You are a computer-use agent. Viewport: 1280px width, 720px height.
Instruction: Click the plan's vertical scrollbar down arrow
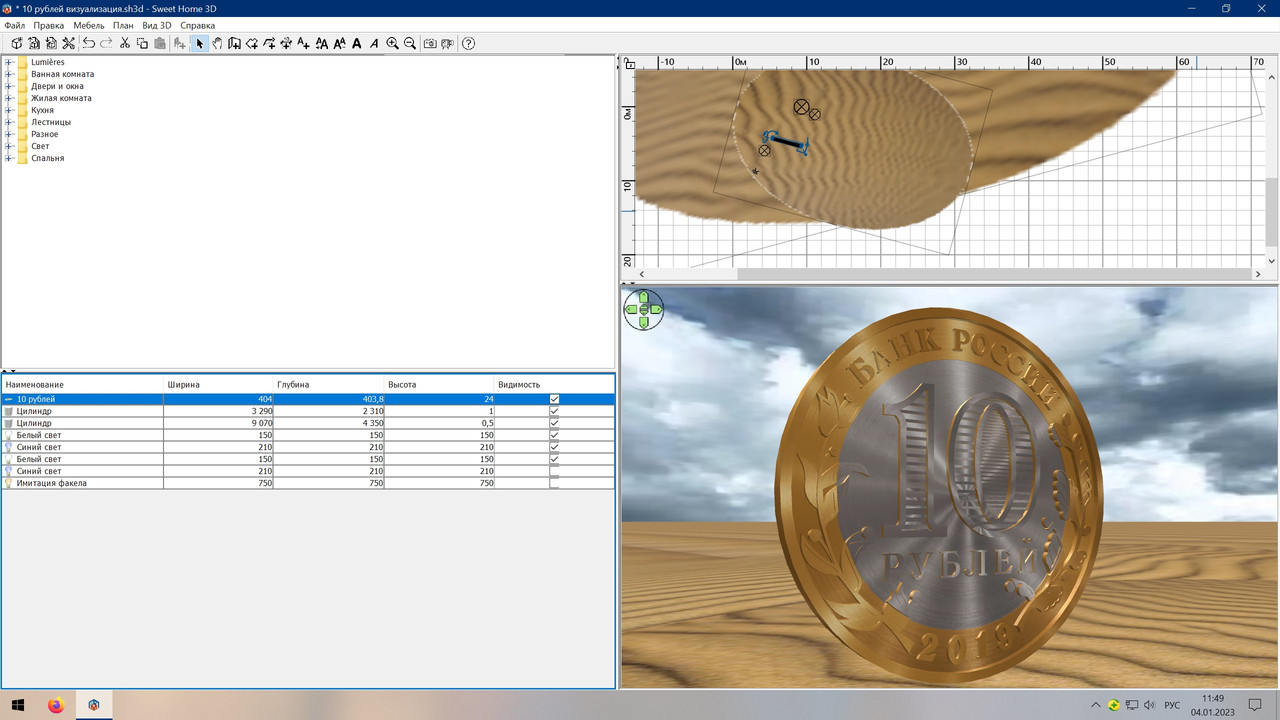1271,261
